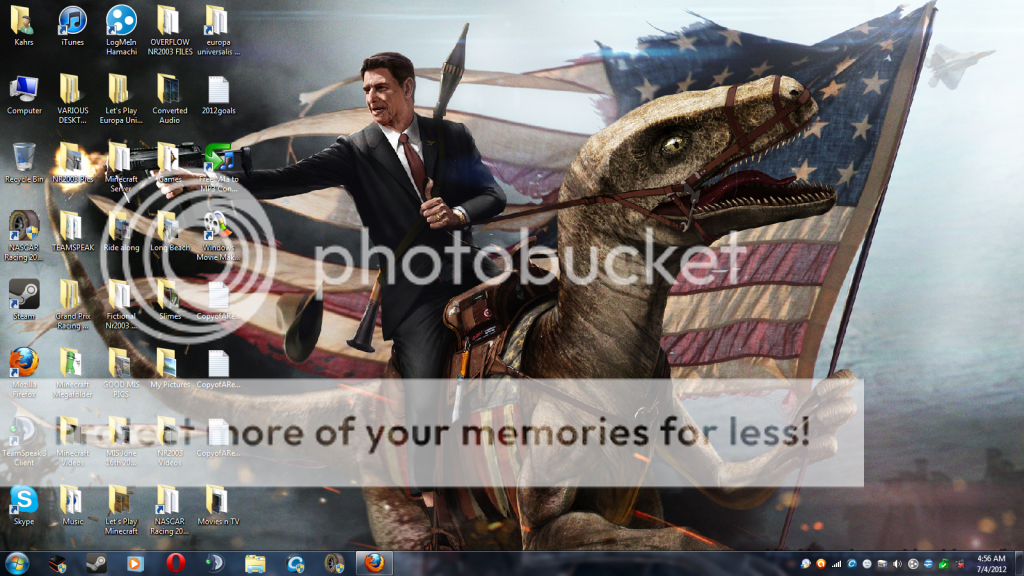
Task: Select the europa universalis folder
Action: [x=218, y=31]
